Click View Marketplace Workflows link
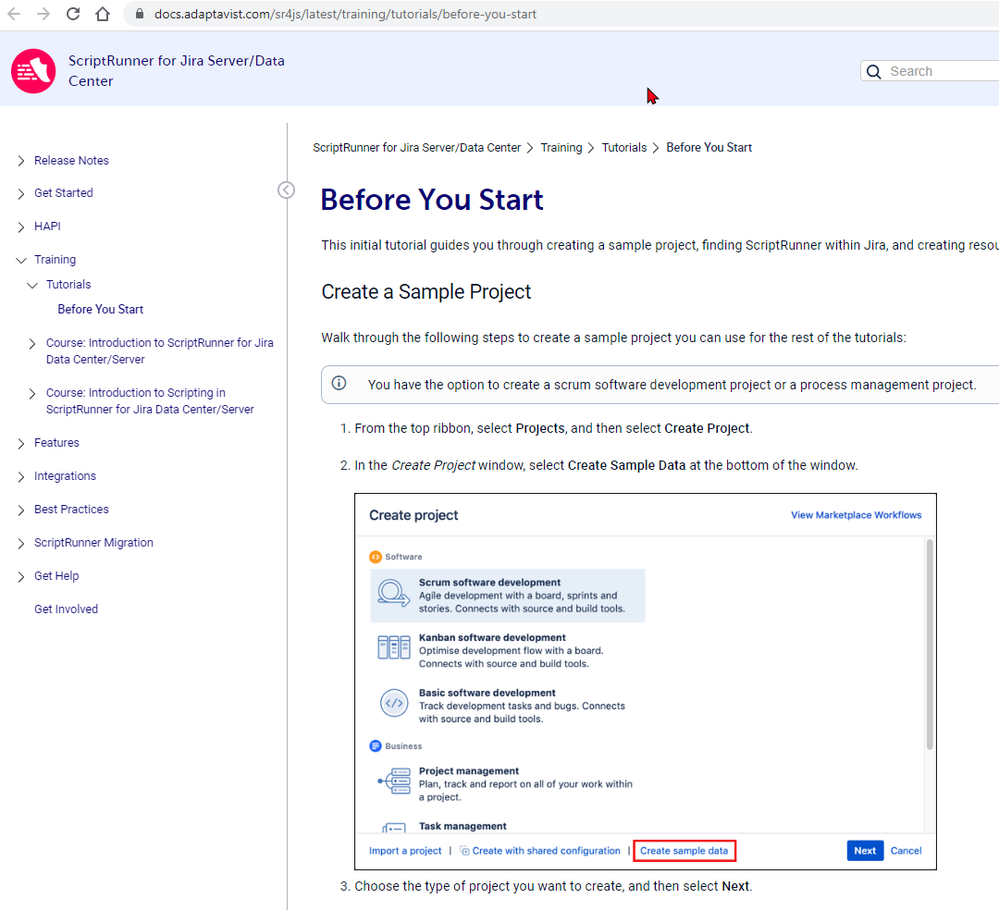Viewport: 999px width, 910px height. click(x=856, y=515)
